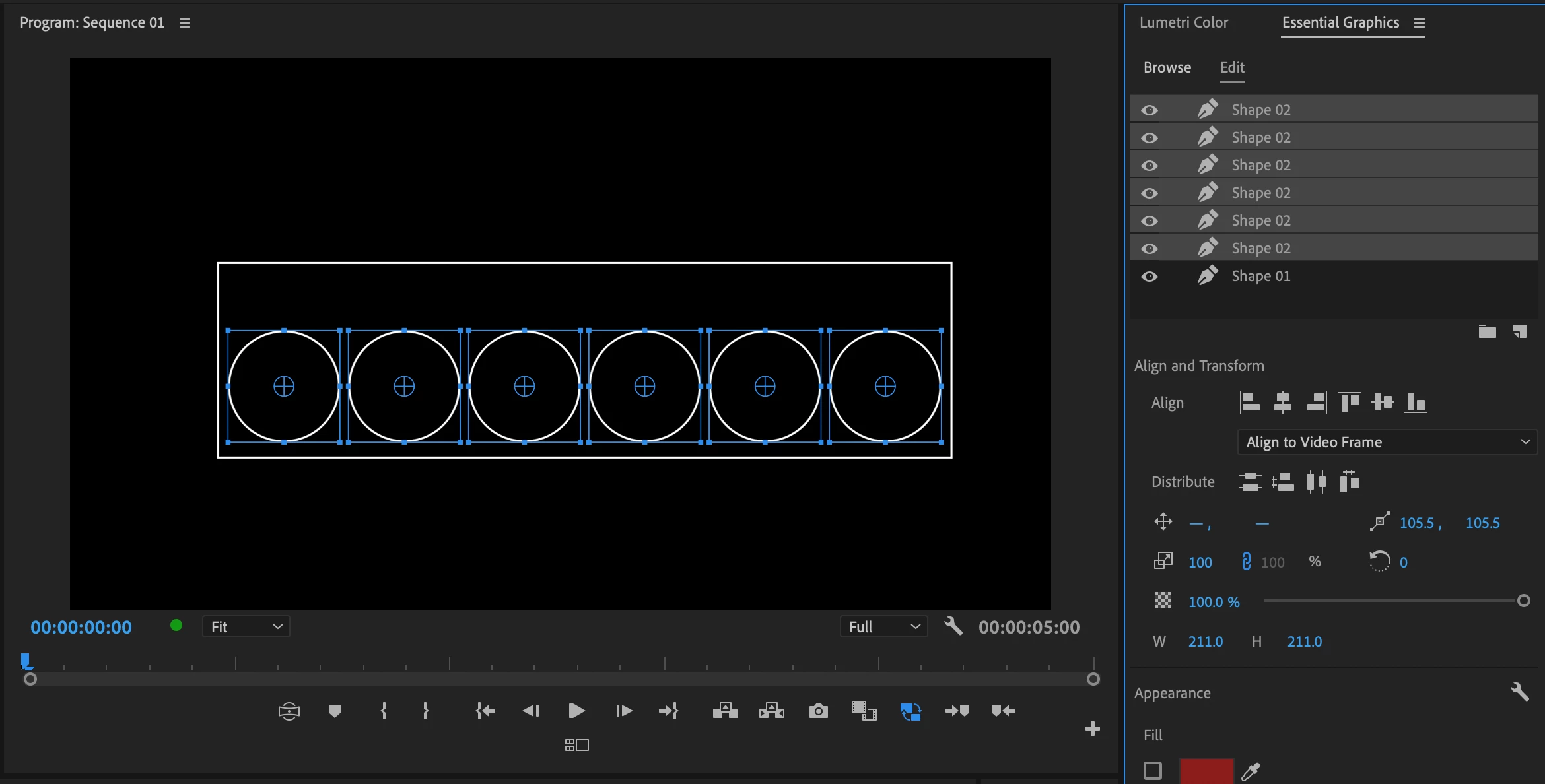Select the fill color eyedropper
Viewport: 1545px width, 784px height.
[x=1251, y=771]
